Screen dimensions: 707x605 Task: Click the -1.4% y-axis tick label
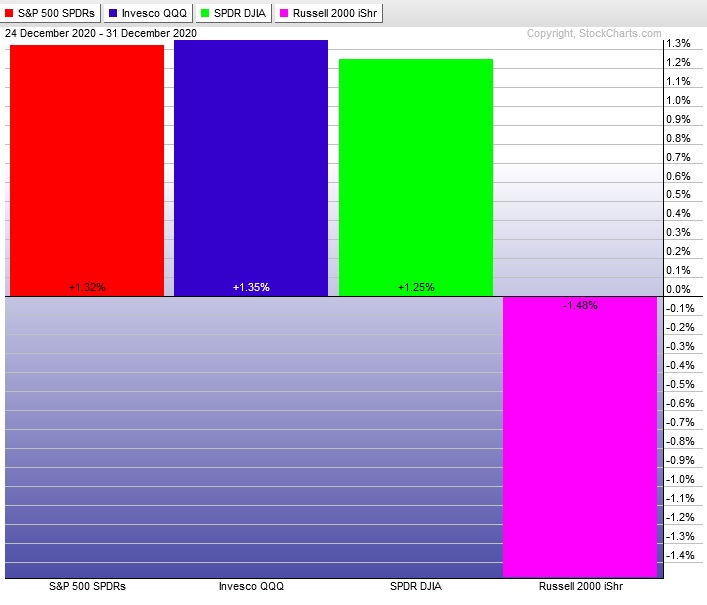(680, 555)
